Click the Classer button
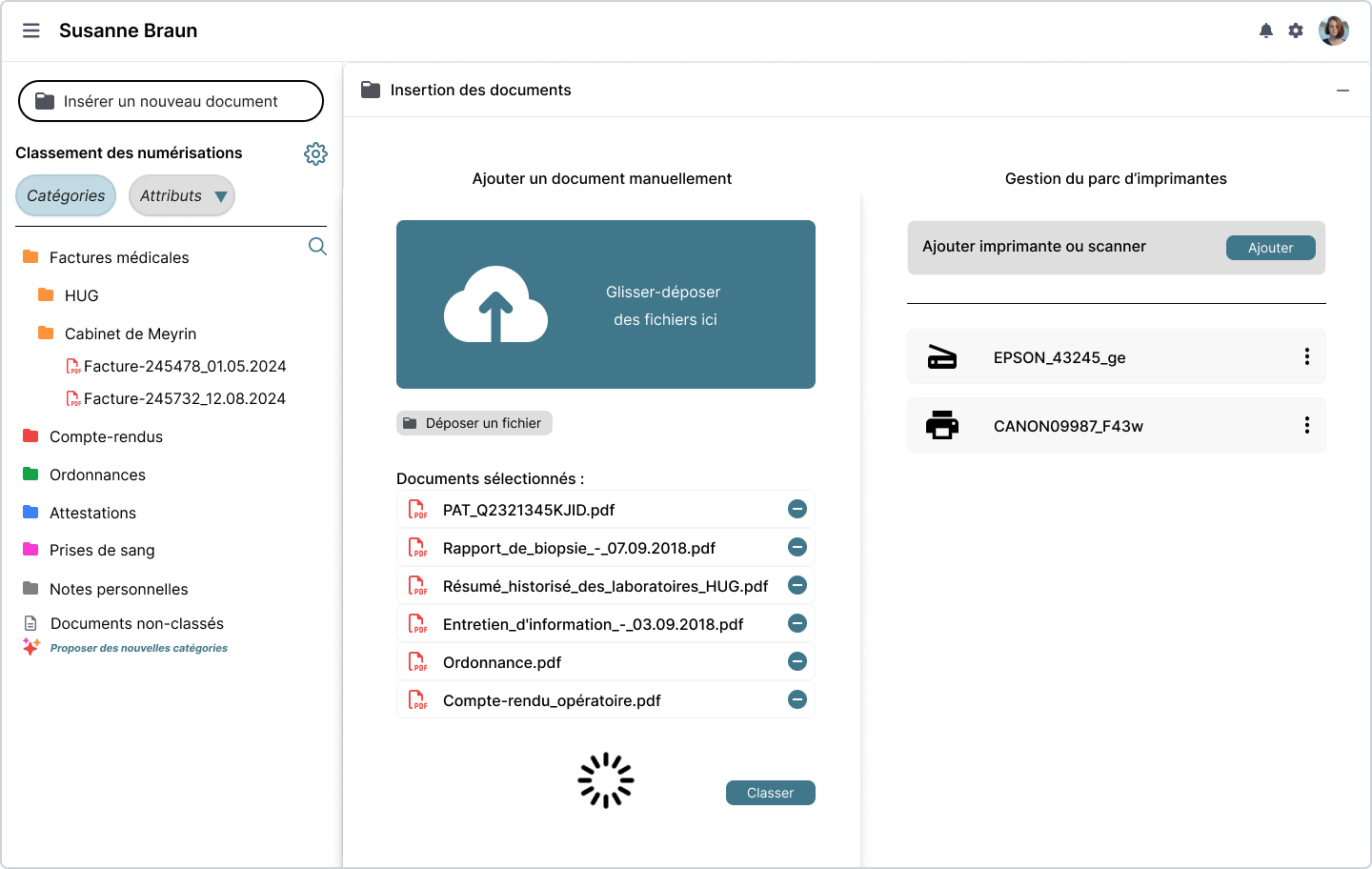Image resolution: width=1372 pixels, height=869 pixels. pyautogui.click(x=770, y=793)
